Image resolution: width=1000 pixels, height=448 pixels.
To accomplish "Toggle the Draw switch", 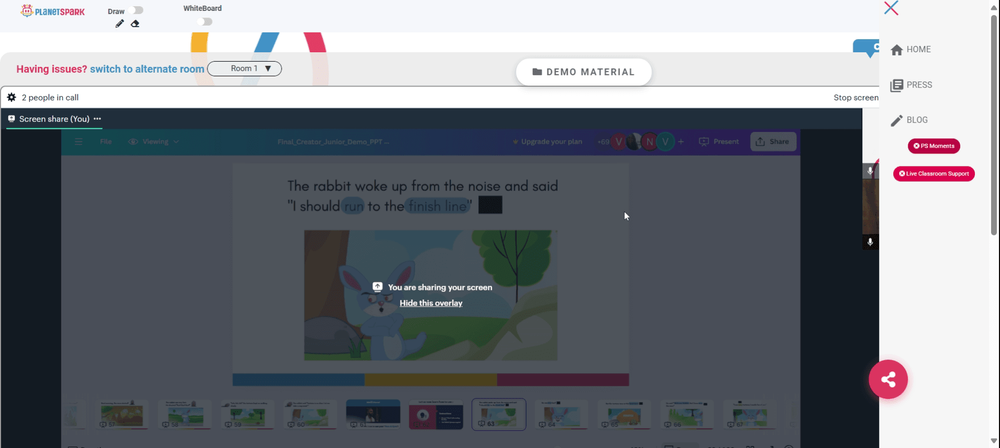I will pos(135,10).
